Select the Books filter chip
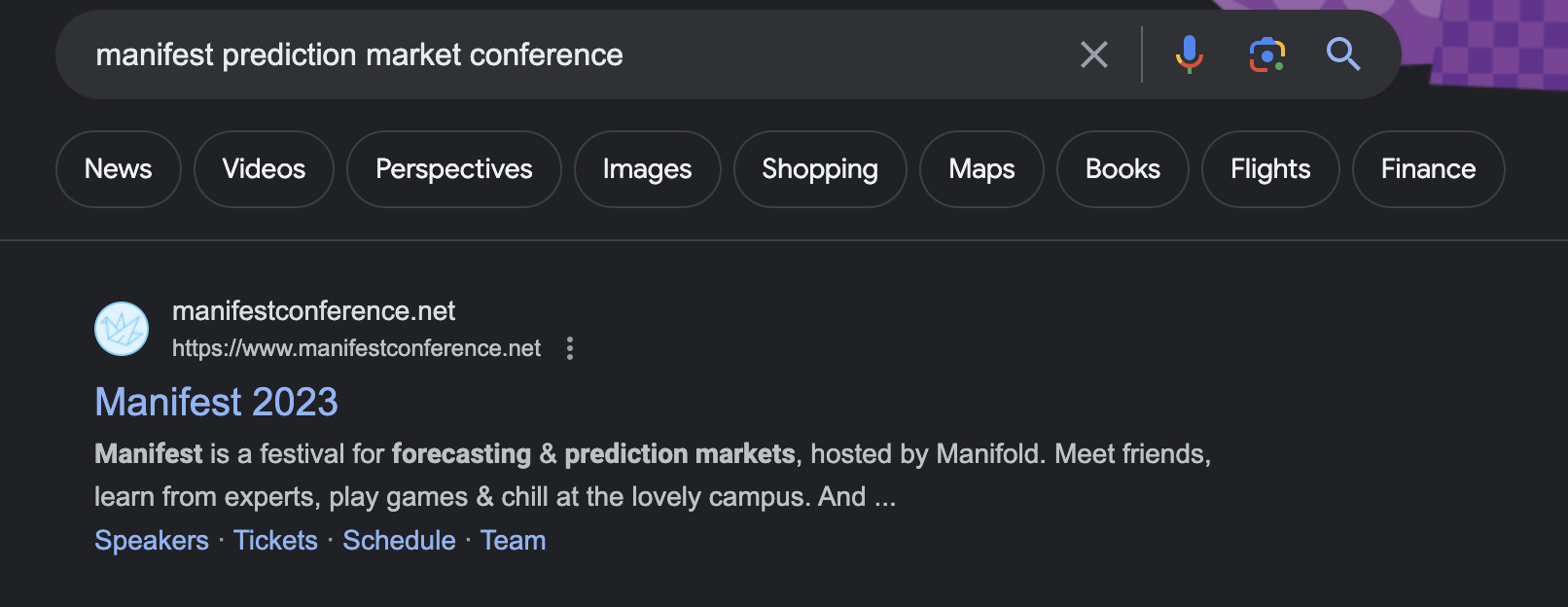 coord(1123,169)
